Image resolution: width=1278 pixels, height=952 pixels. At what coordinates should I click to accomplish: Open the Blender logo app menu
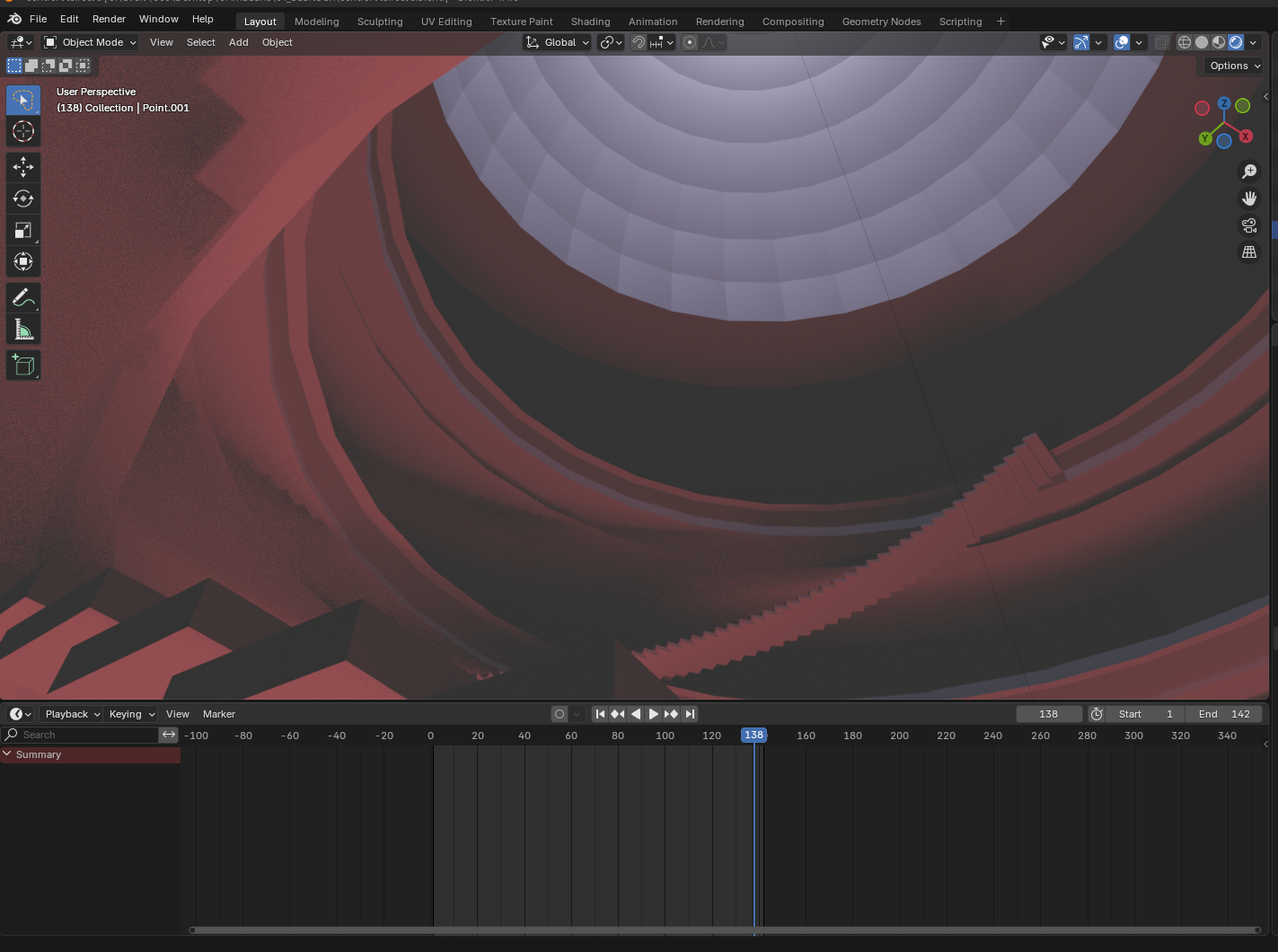(x=14, y=19)
